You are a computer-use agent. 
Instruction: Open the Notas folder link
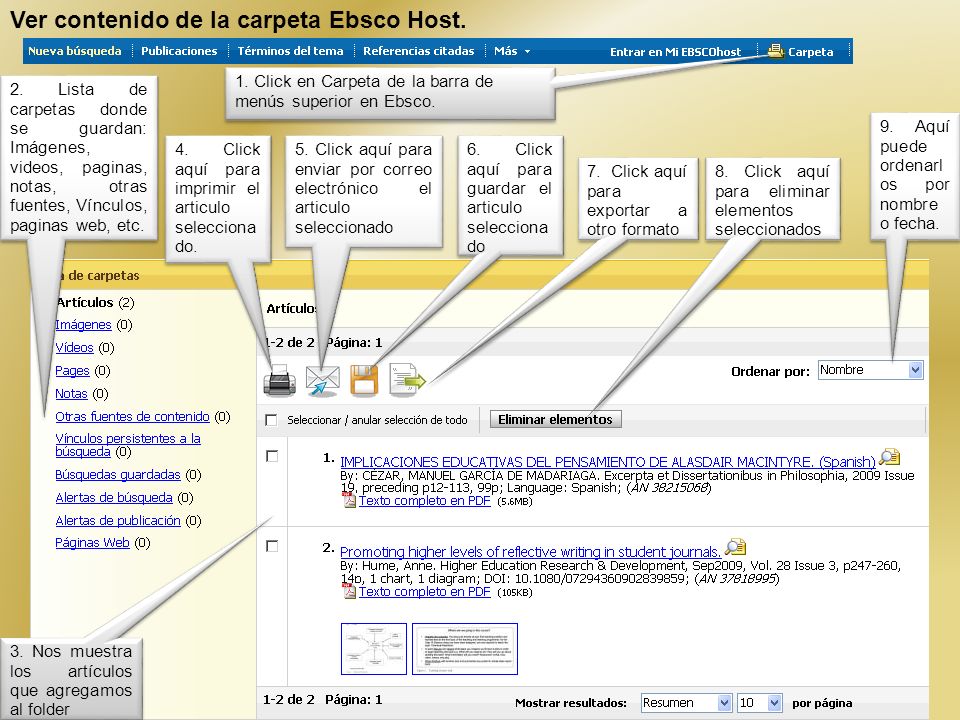coord(71,394)
